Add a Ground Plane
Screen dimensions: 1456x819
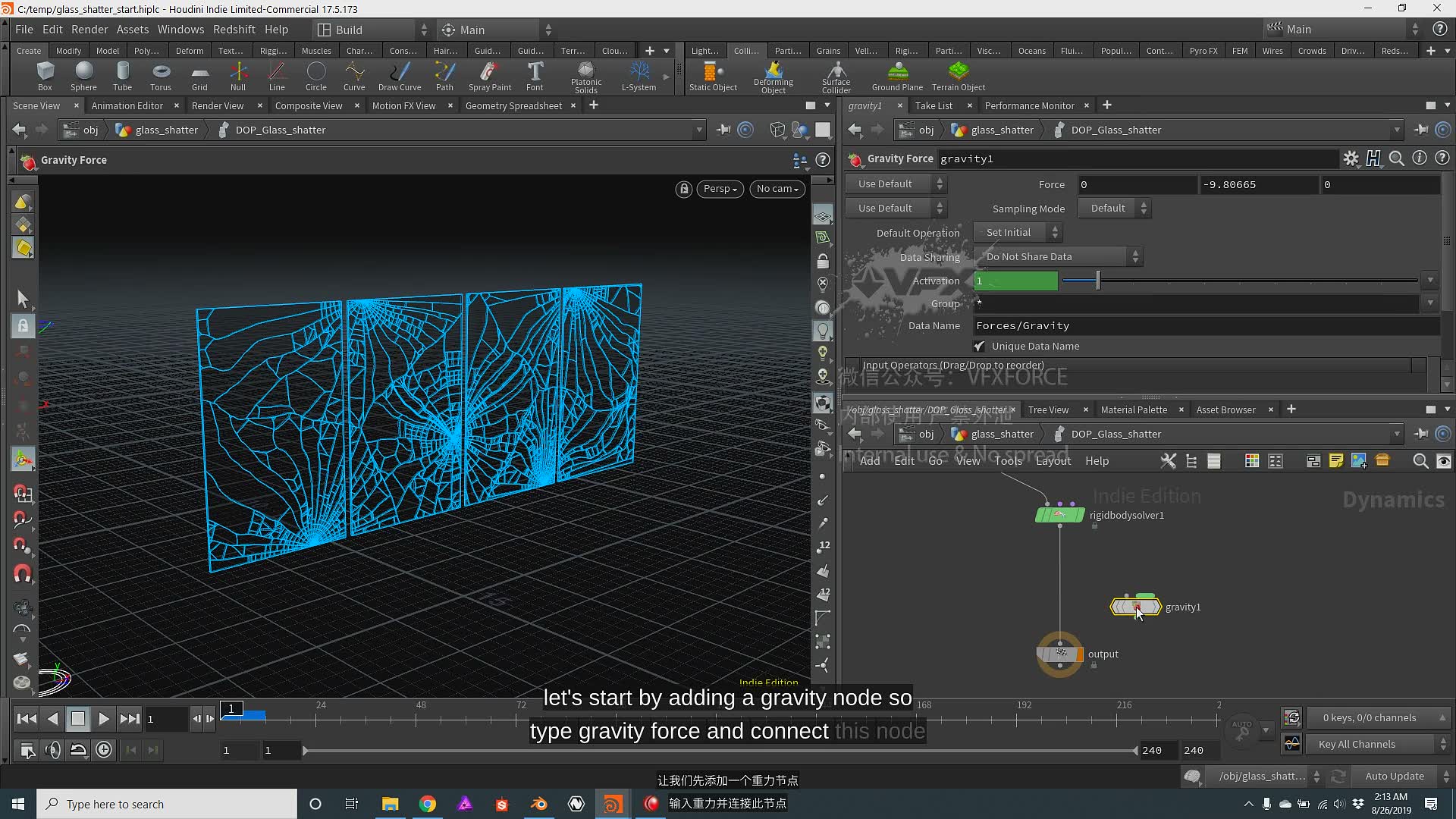(x=897, y=77)
